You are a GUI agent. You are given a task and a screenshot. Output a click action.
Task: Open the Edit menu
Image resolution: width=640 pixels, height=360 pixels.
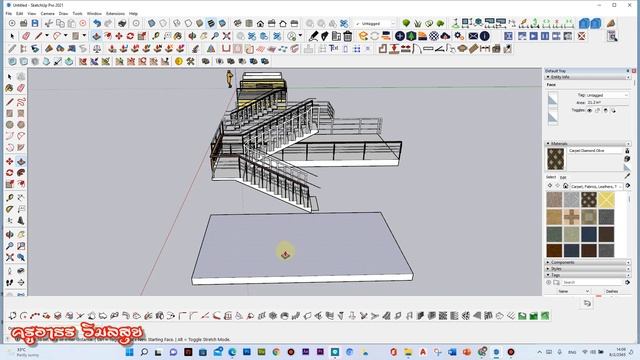(19, 13)
